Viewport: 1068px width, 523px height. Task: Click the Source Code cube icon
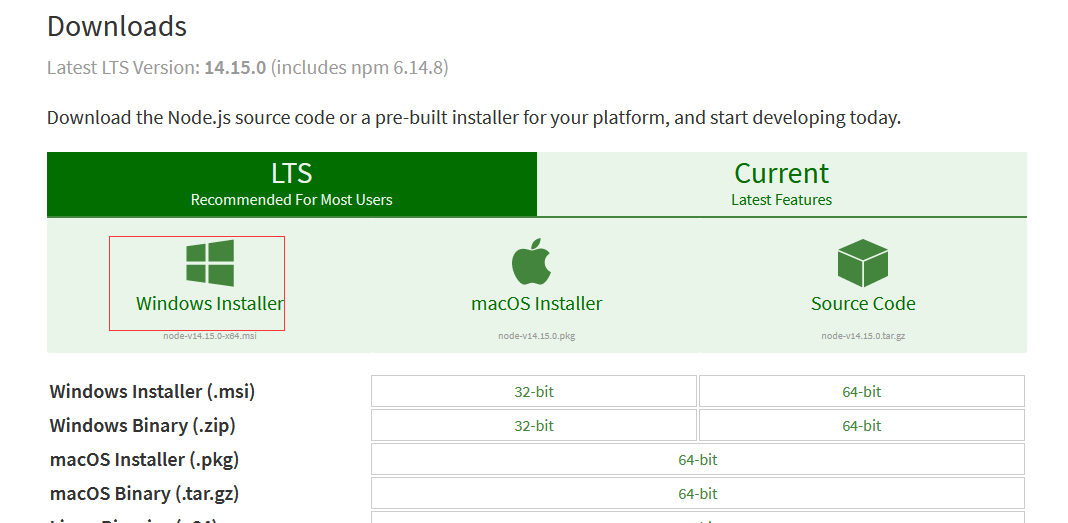click(862, 263)
